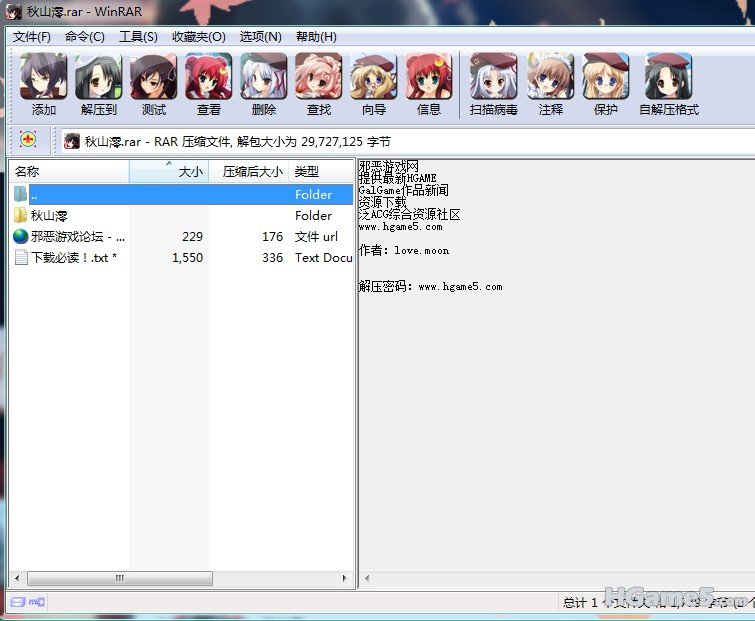The image size is (755, 621).
Task: Select the text document icon of 下载必读!.txt
Action: tap(21, 258)
